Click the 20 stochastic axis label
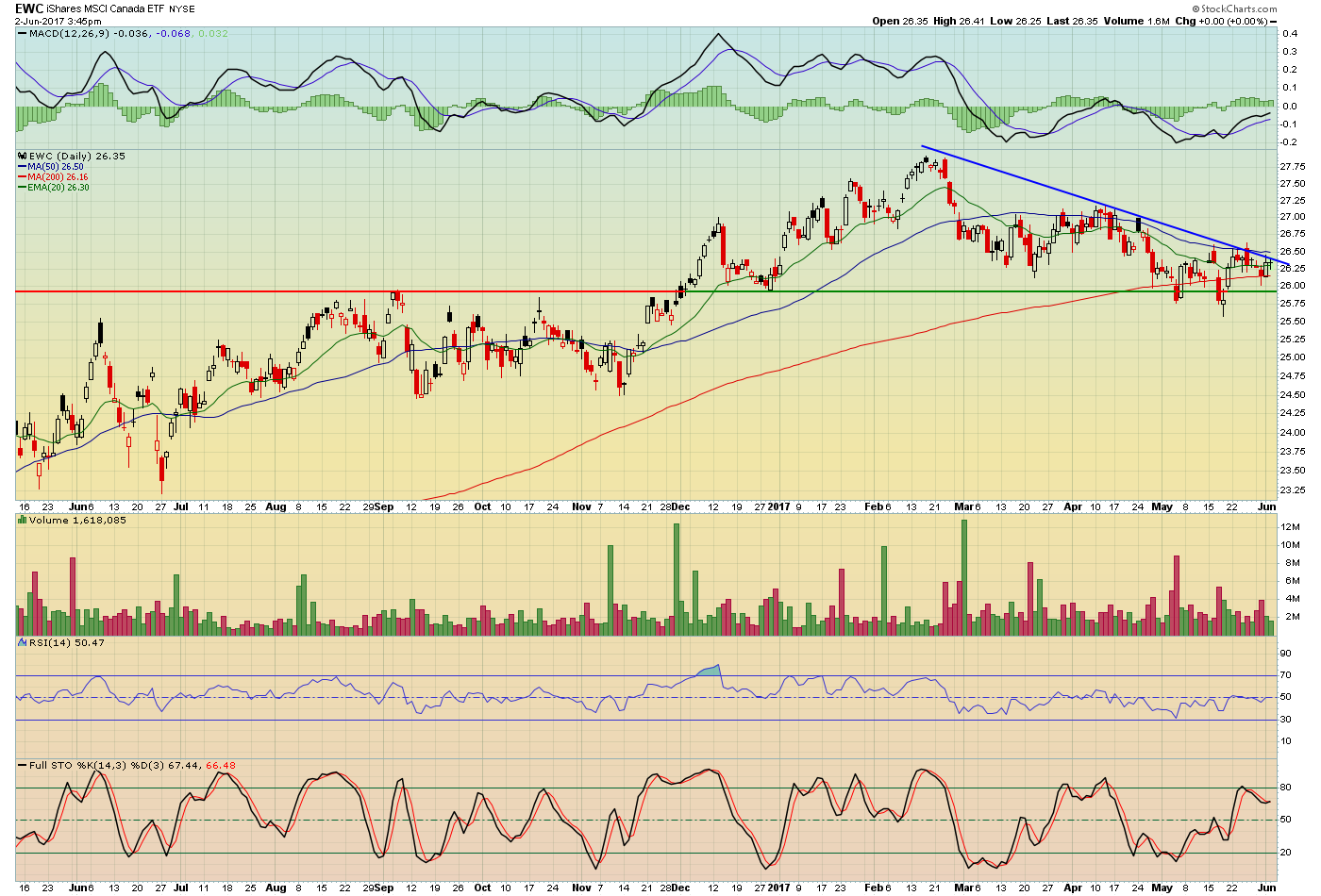 [x=1285, y=853]
